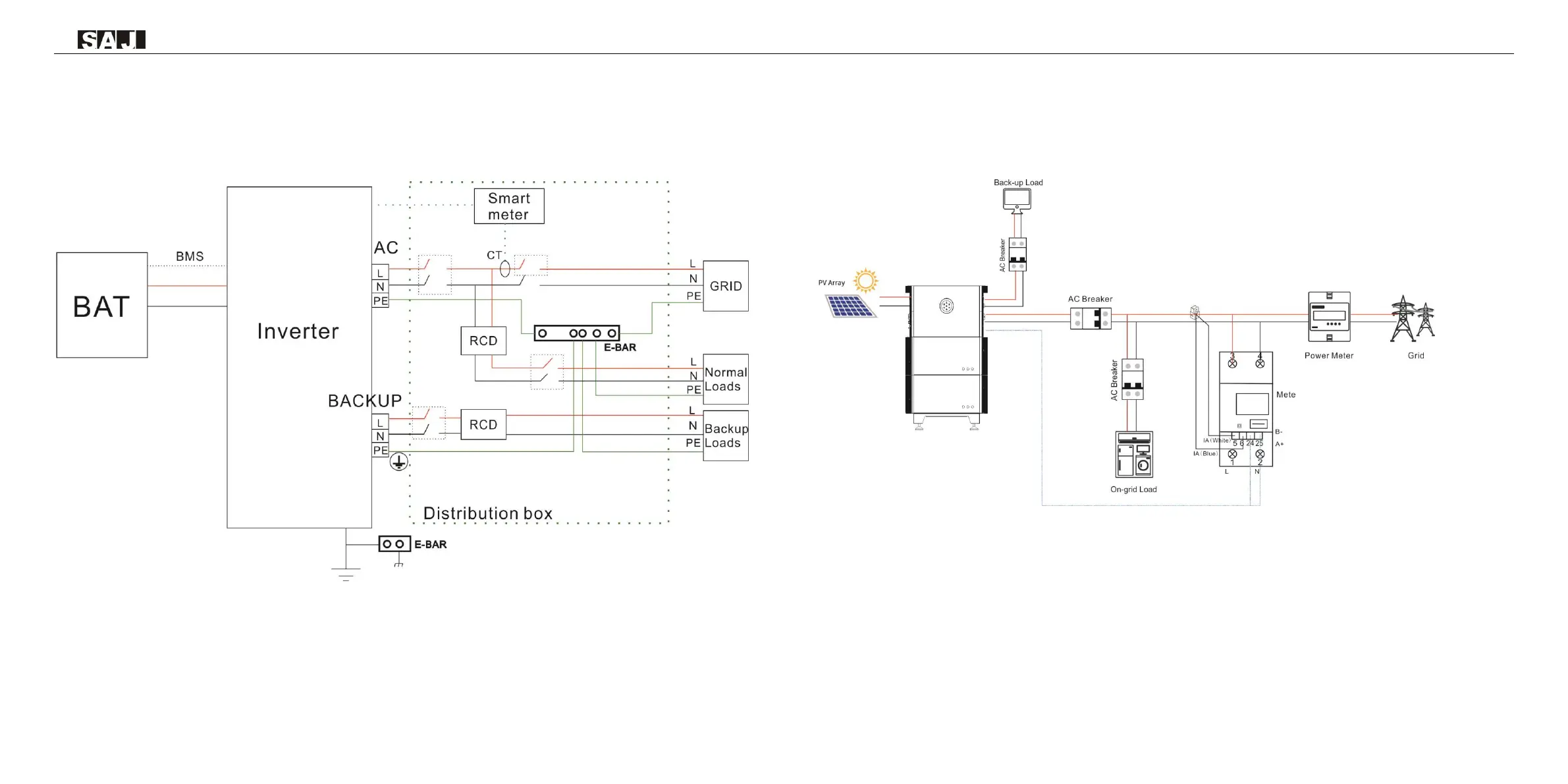Viewport: 1568px width, 784px height.
Task: Click meter terminal 3 screw
Action: click(1232, 363)
